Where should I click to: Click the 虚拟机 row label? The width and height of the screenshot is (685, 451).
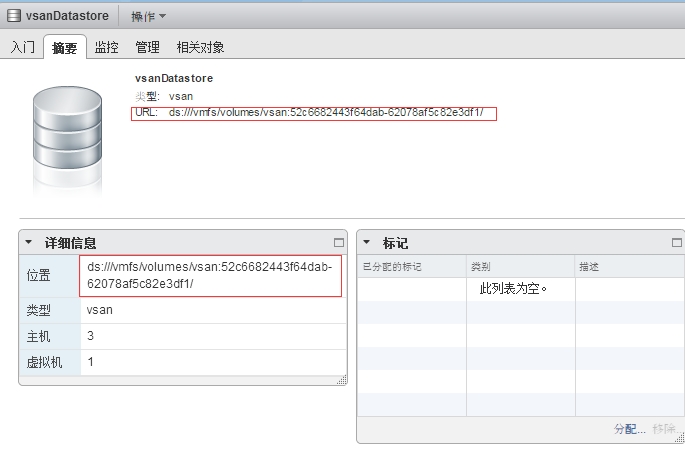(45, 362)
